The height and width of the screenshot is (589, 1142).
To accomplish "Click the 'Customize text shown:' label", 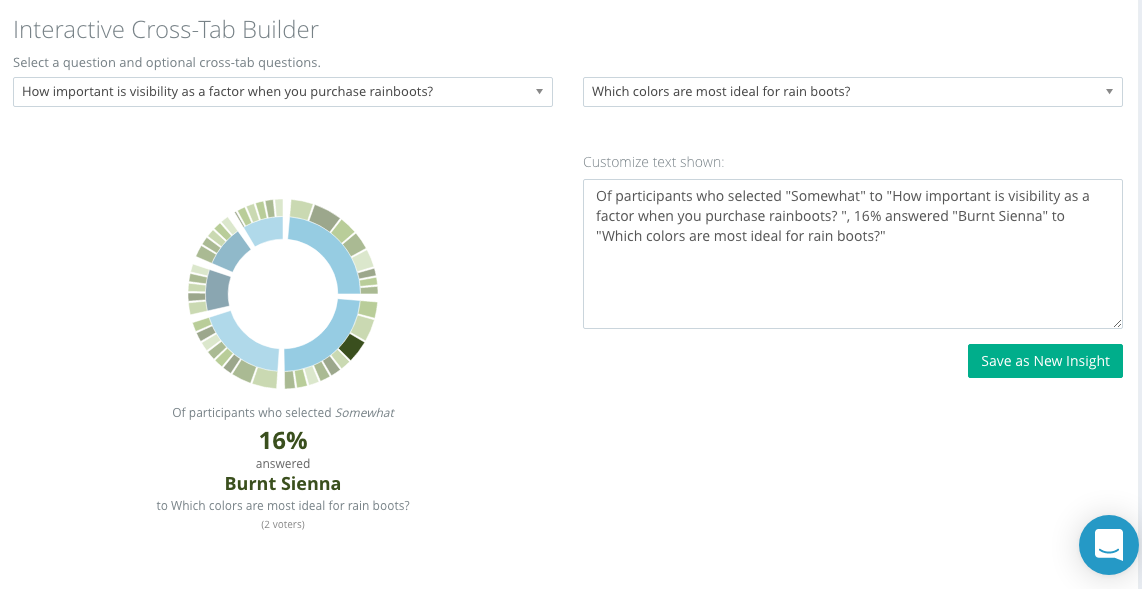I will click(x=654, y=162).
